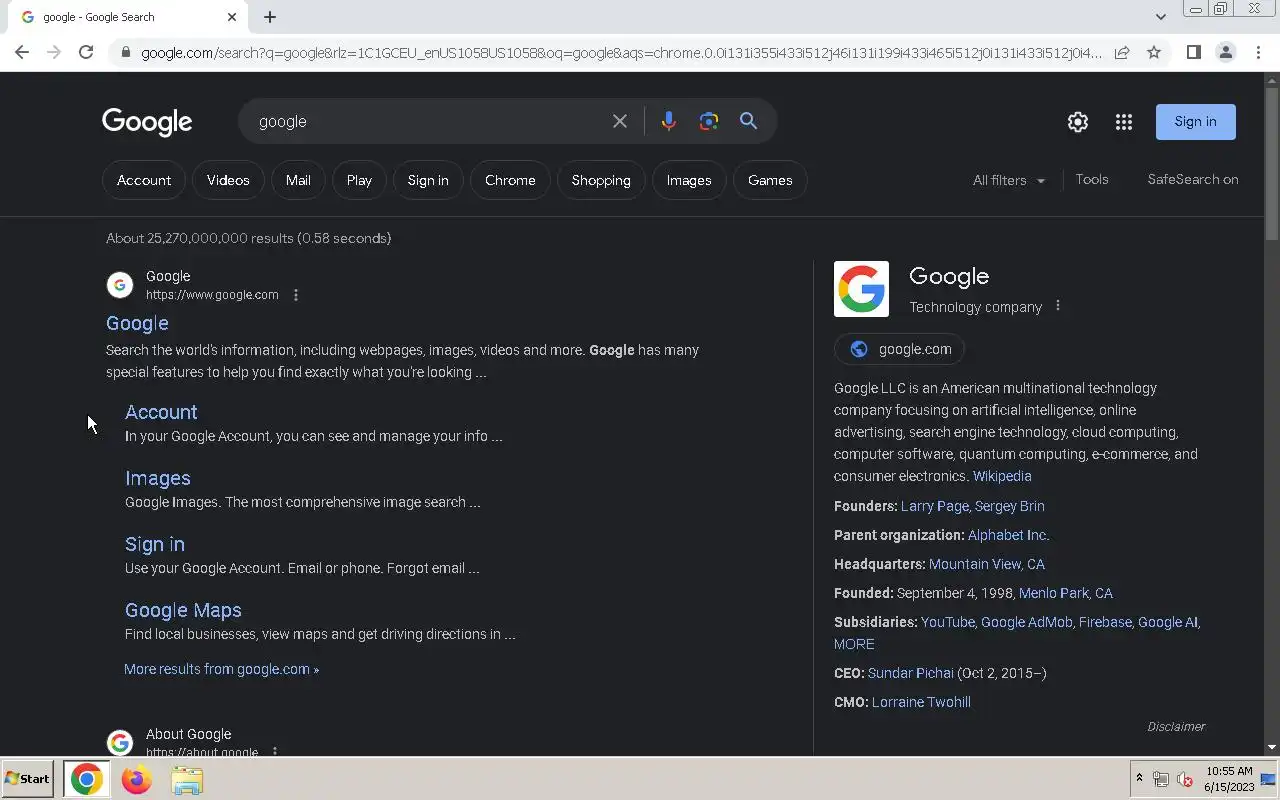The width and height of the screenshot is (1280, 800).
Task: Open Alphabet Inc. link
Action: coord(1008,535)
